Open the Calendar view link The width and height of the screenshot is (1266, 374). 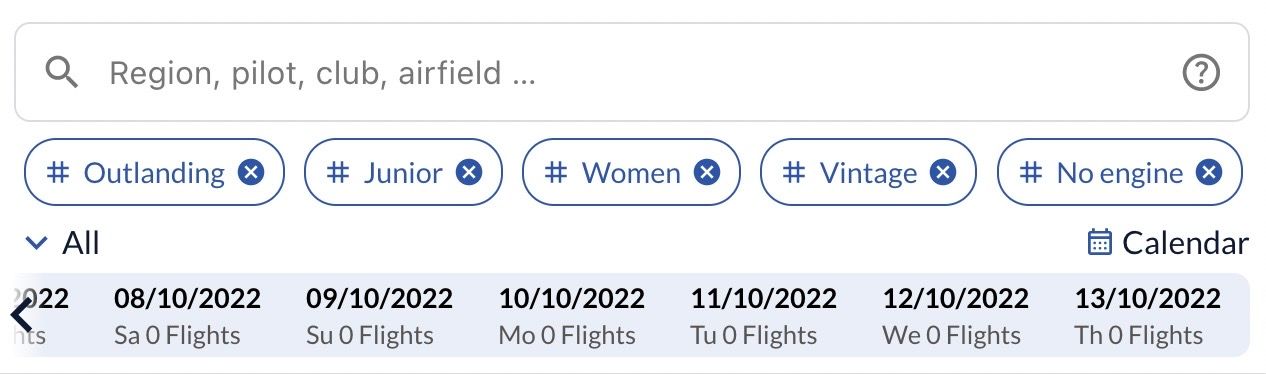click(1168, 243)
